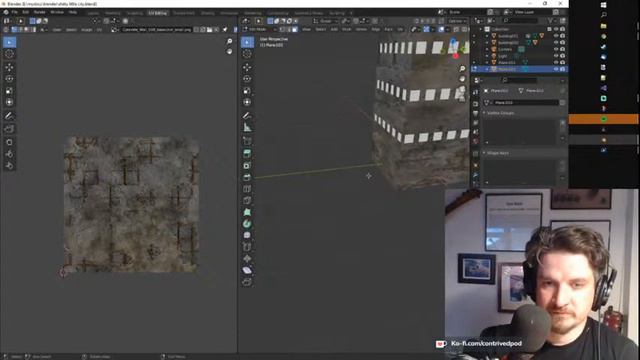Image resolution: width=640 pixels, height=360 pixels.
Task: Select the Inset Faces tool
Action: [x=247, y=166]
